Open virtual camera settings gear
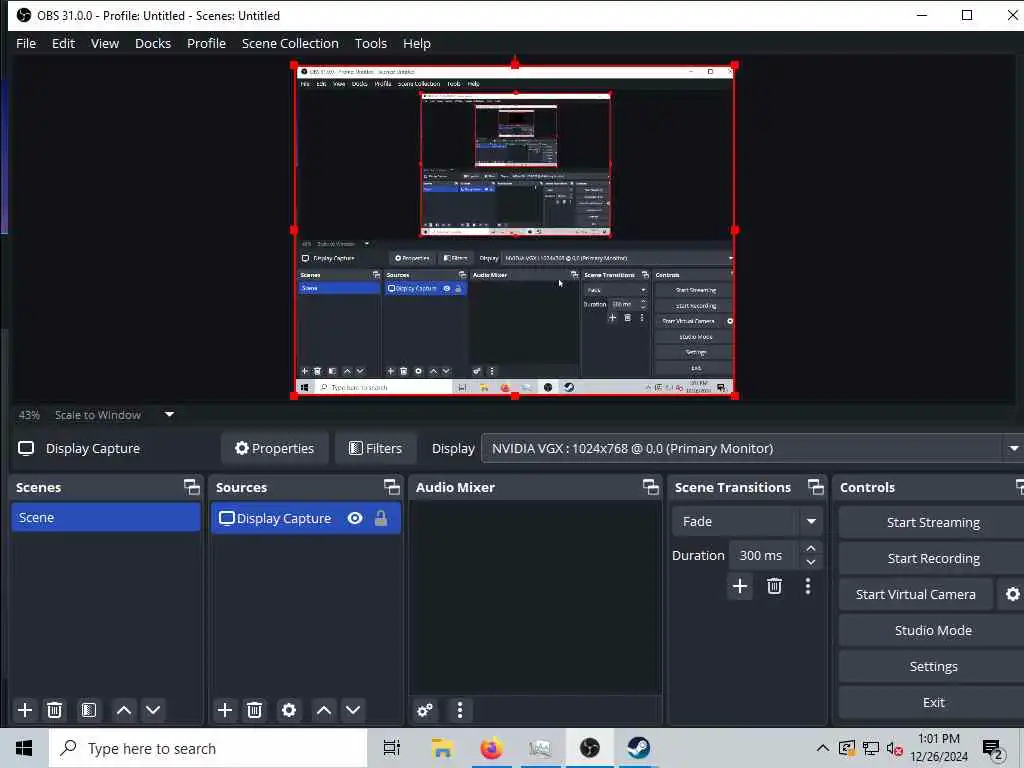The height and width of the screenshot is (768, 1024). click(x=1012, y=594)
